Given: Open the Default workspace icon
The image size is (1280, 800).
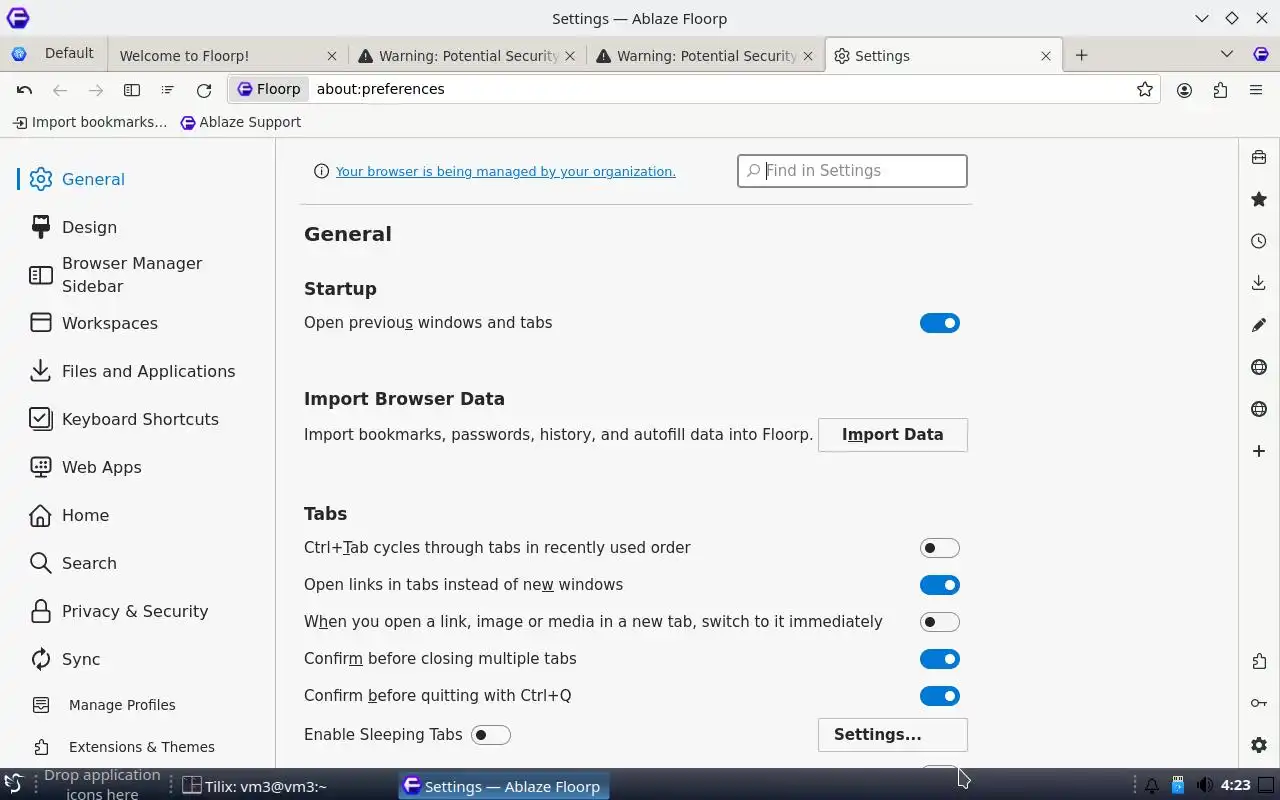Looking at the screenshot, I should tap(19, 54).
